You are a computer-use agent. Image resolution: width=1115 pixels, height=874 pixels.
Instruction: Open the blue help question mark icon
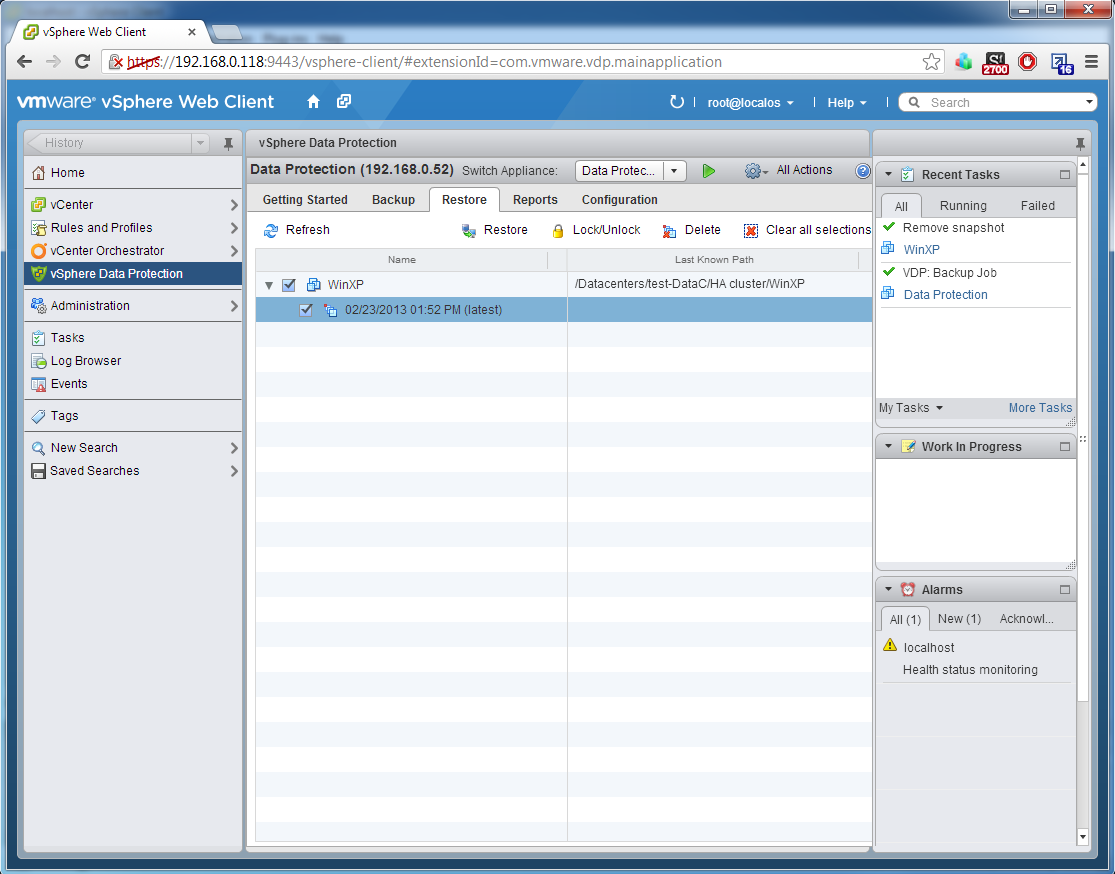click(x=863, y=171)
